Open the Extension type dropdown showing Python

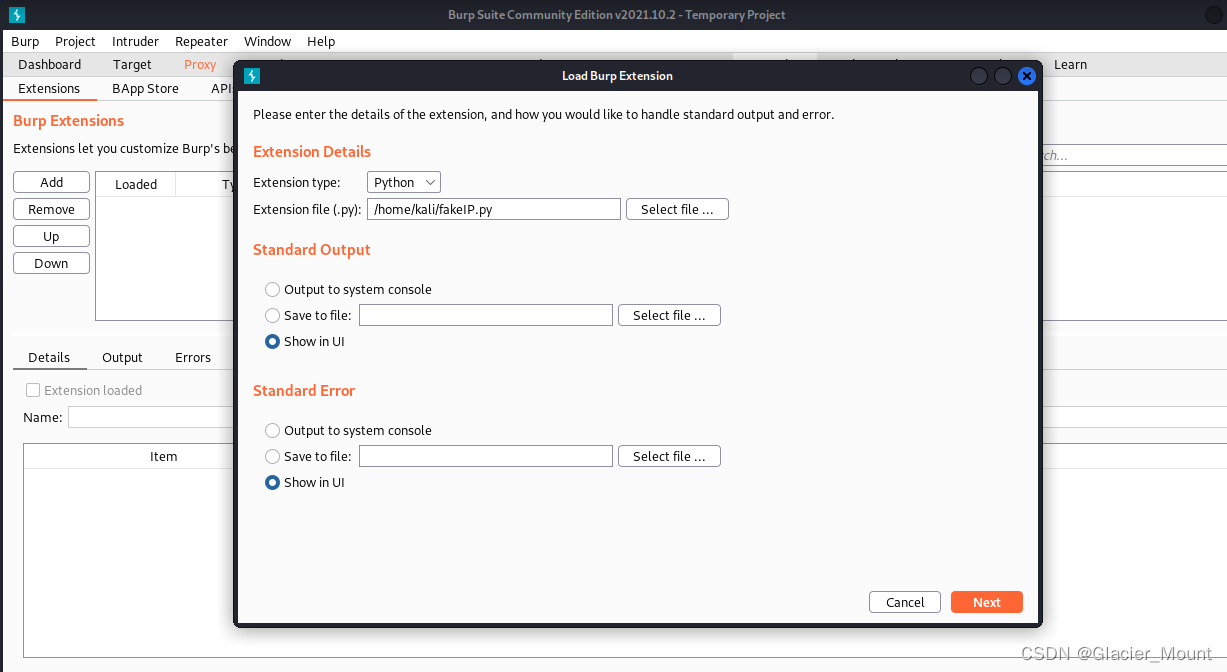point(403,182)
